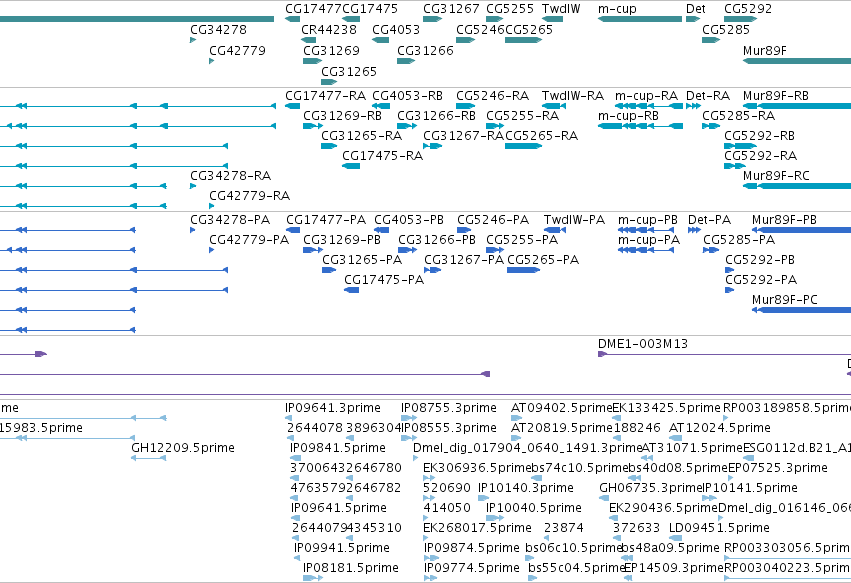
Task: Click the Mur89F-RB transcript label
Action: [776, 96]
